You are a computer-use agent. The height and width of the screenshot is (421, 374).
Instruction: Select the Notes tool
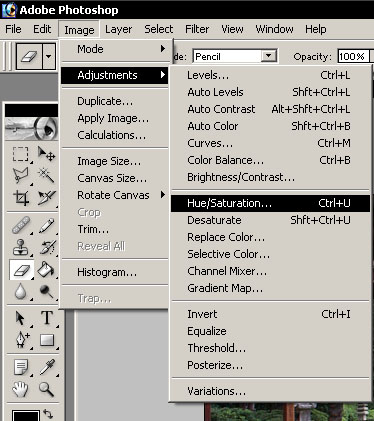coord(21,367)
